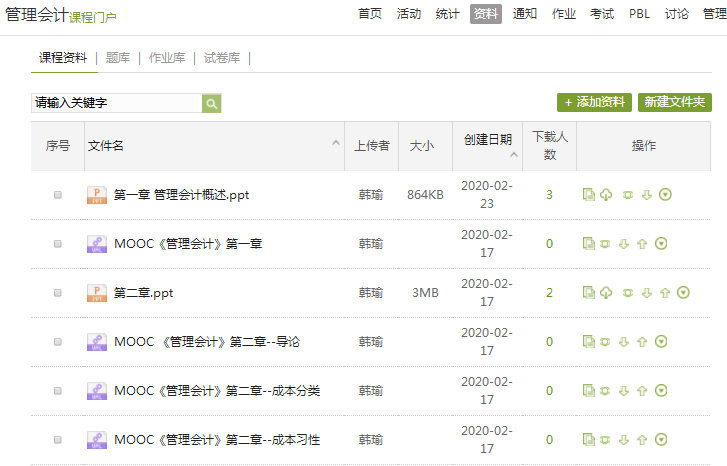Click the copy icon for 第一章 管理会计概述.ppt
727x466 pixels.
(589, 194)
